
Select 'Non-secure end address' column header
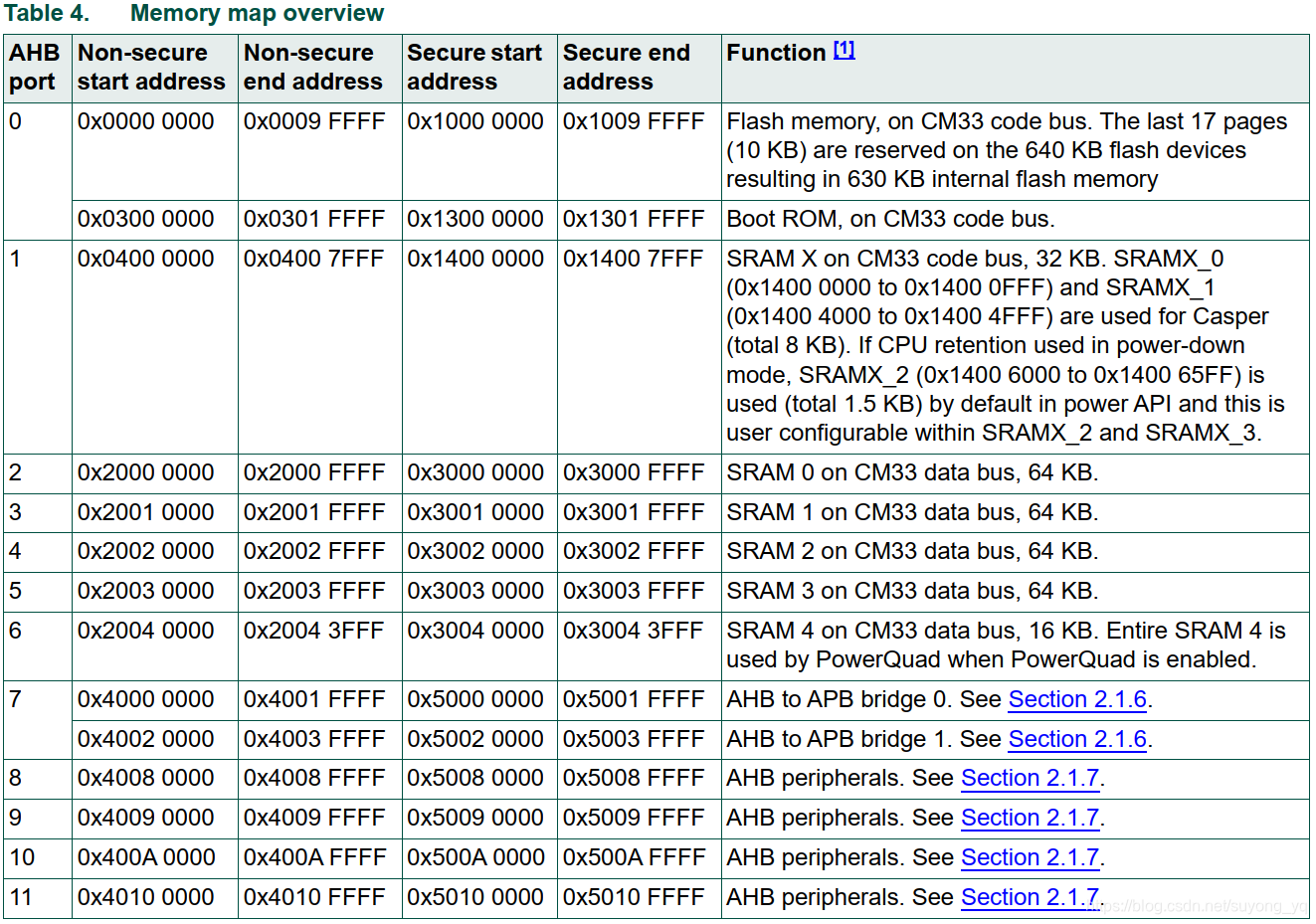pyautogui.click(x=320, y=68)
